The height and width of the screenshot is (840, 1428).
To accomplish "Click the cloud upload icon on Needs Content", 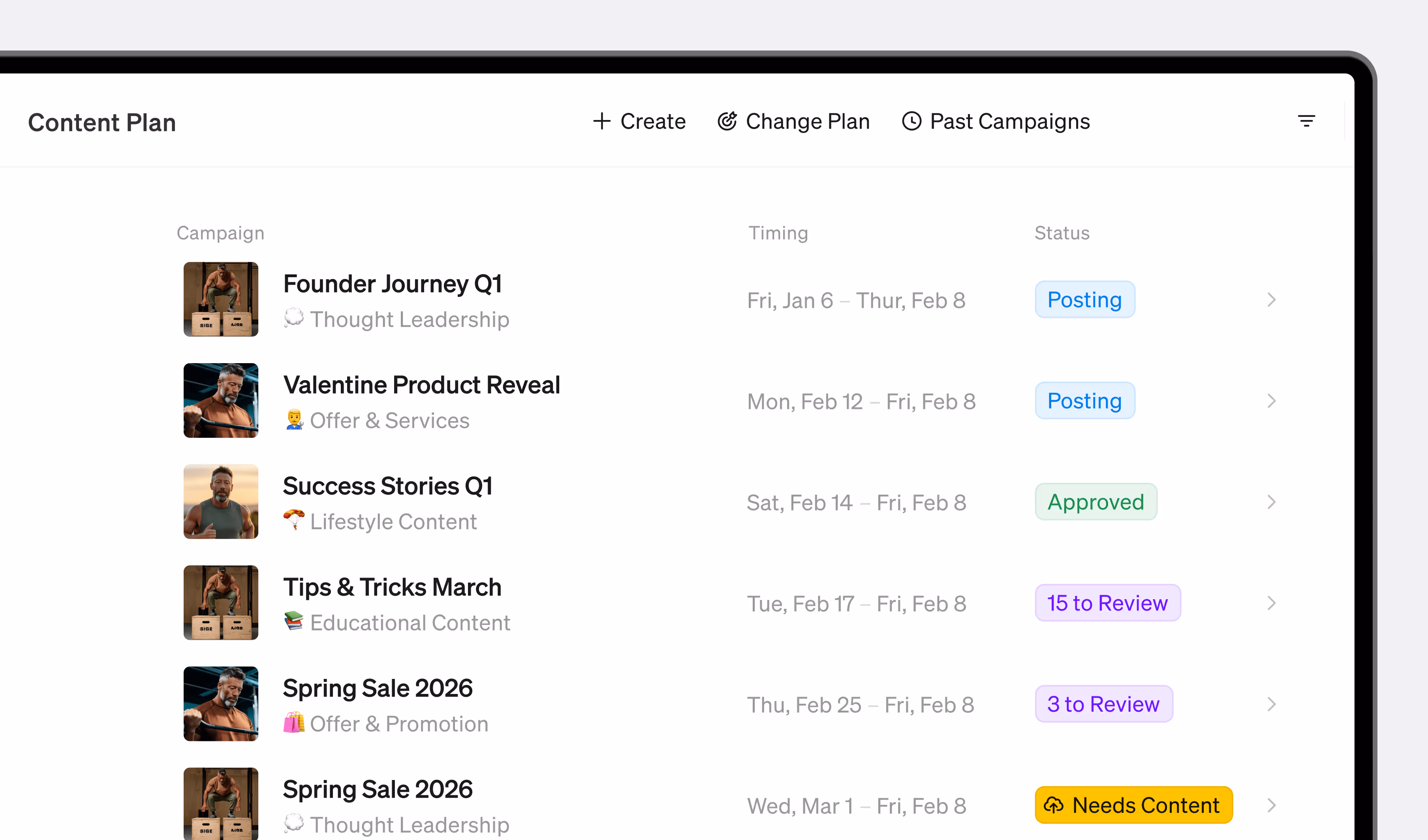I will coord(1054,805).
